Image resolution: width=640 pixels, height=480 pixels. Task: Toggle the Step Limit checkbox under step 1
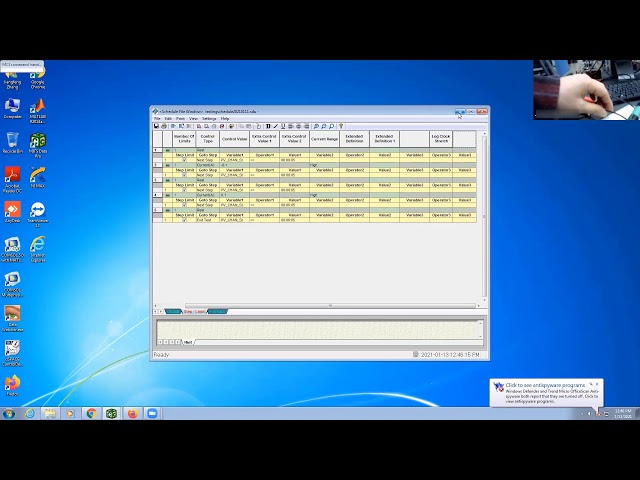click(x=184, y=160)
